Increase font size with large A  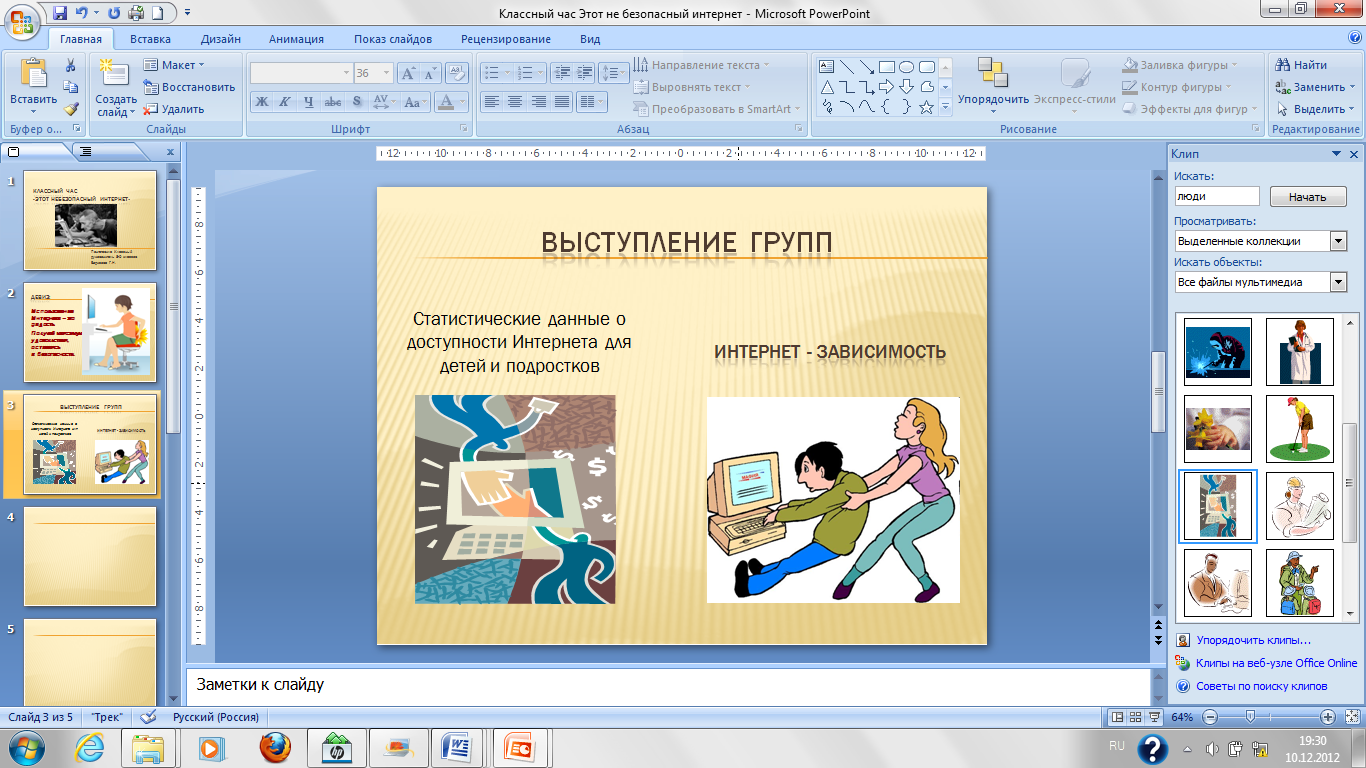click(x=408, y=73)
